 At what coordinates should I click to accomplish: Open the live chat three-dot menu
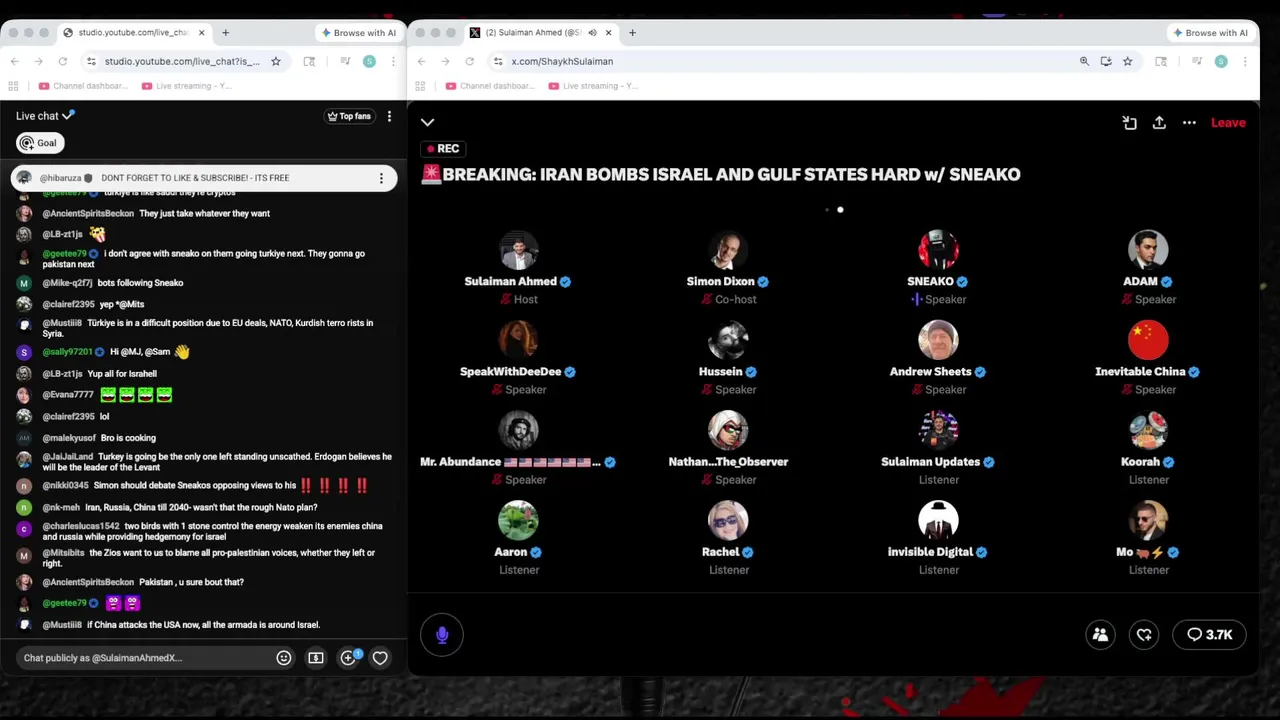389,116
